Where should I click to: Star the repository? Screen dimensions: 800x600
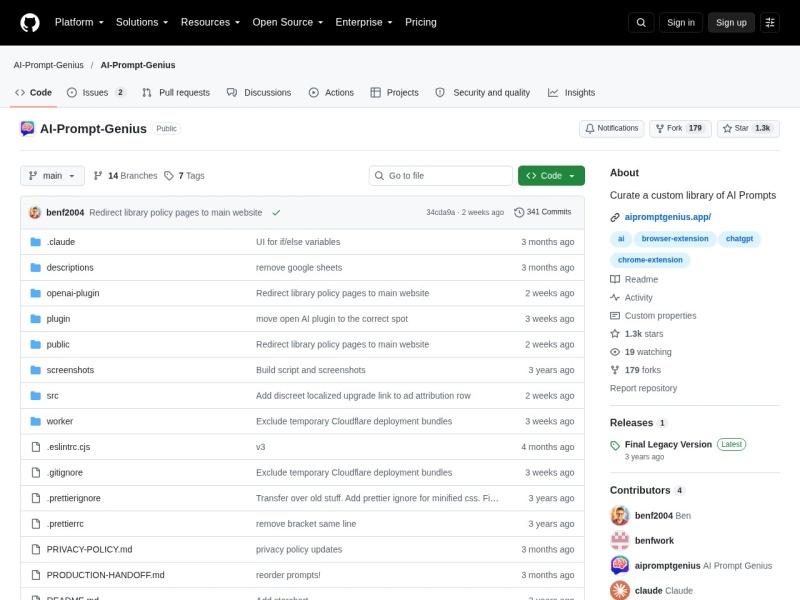click(748, 129)
